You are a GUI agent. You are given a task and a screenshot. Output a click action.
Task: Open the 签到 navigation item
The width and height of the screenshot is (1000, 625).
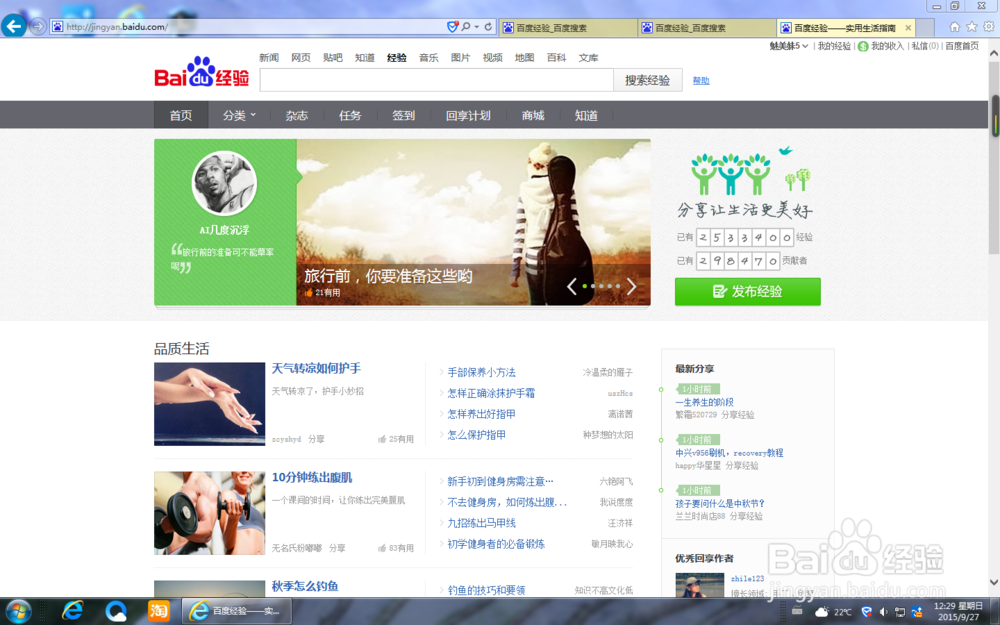[x=404, y=115]
